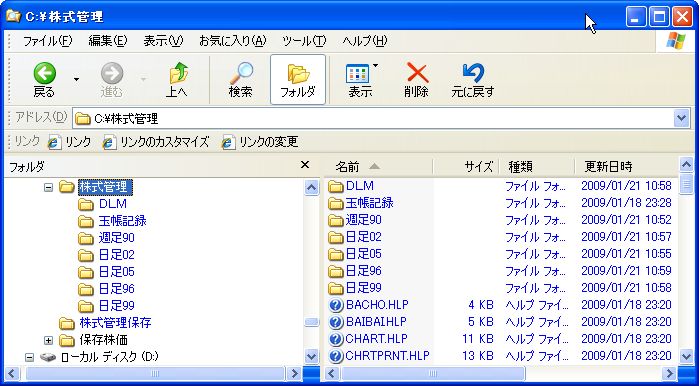Click the 2009/01/21 10:52 date of 週足90
This screenshot has height=386, width=699.
pyautogui.click(x=626, y=220)
